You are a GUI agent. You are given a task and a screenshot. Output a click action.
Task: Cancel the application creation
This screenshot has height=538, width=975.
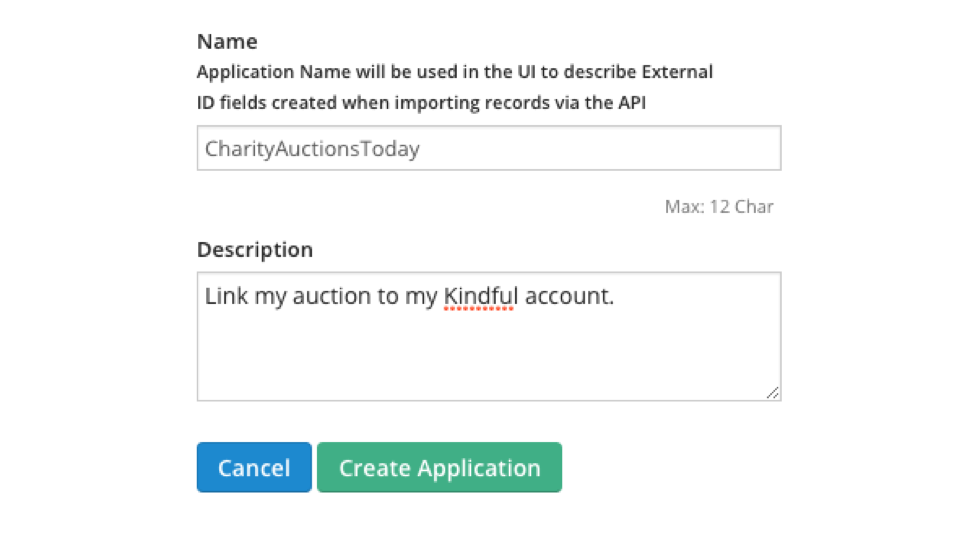pyautogui.click(x=254, y=467)
